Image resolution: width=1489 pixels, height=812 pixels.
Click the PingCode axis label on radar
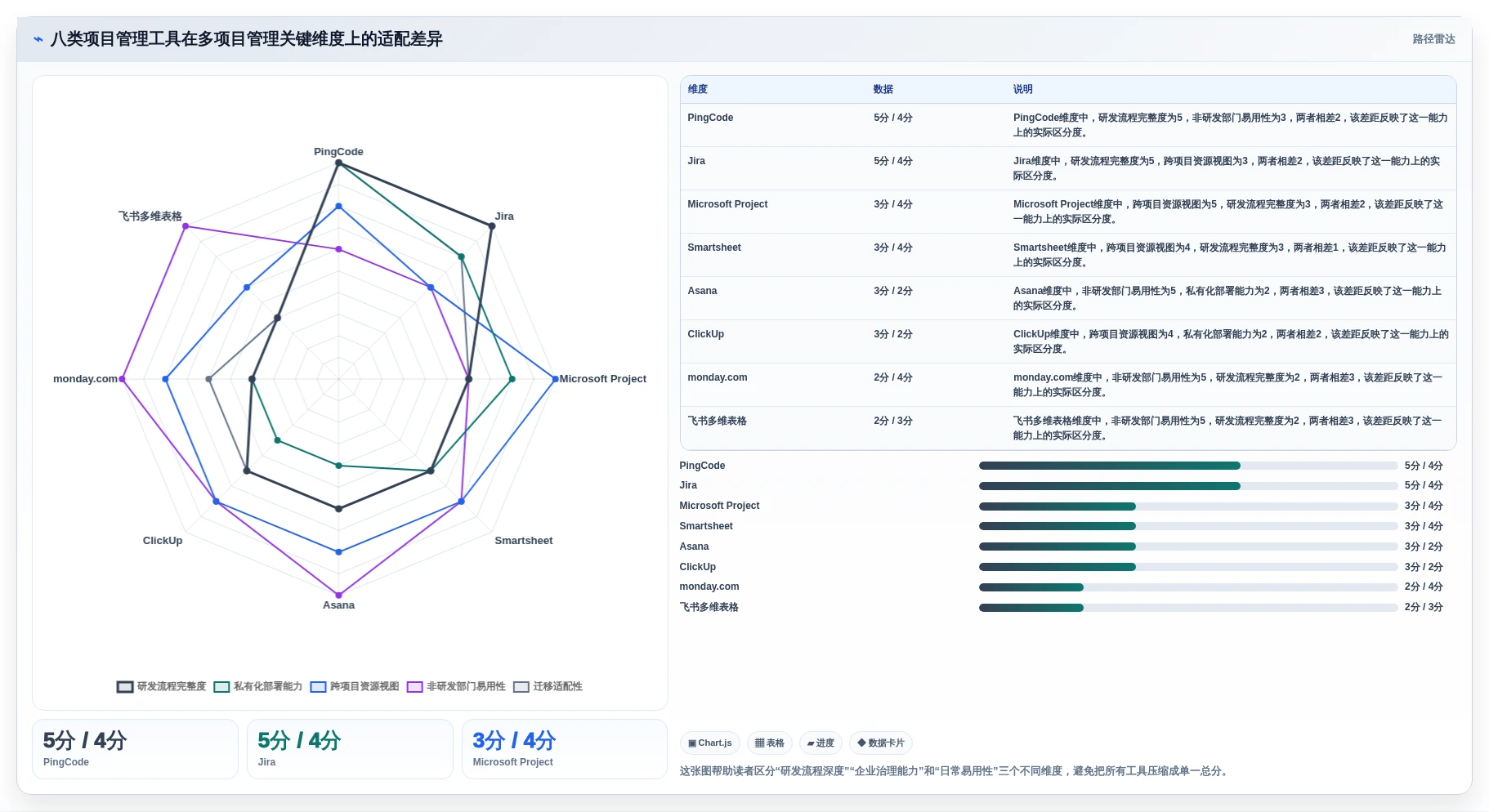pos(338,152)
